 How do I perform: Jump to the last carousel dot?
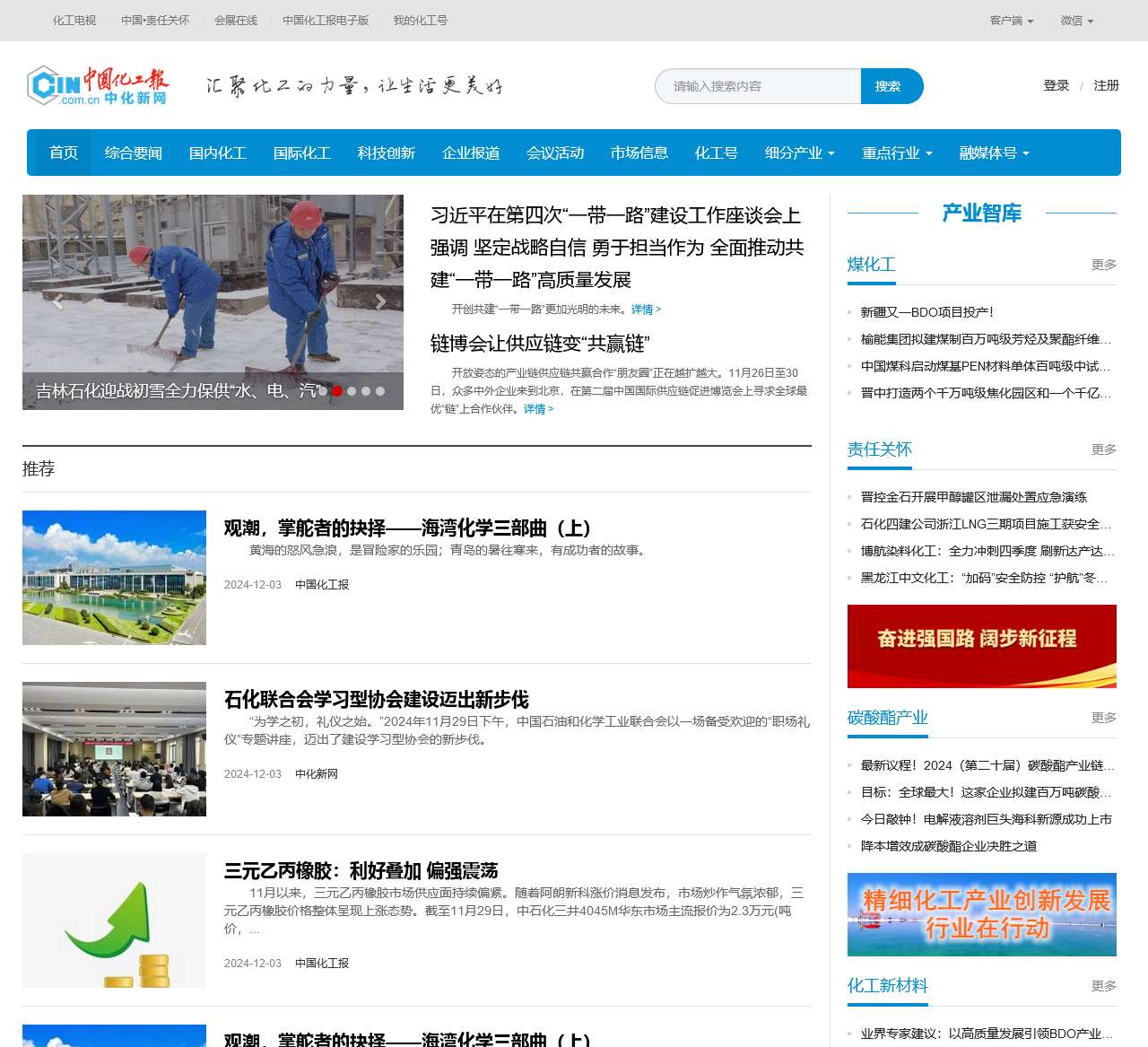click(380, 391)
